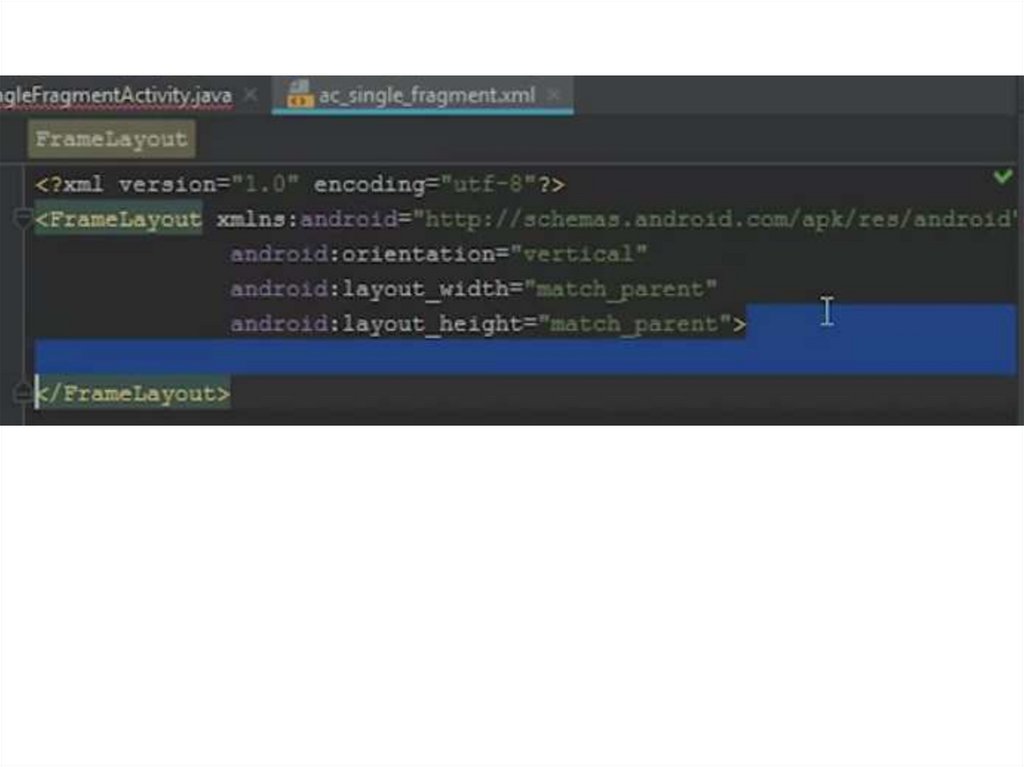Collapse the opening FrameLayout tag fold

(22, 219)
